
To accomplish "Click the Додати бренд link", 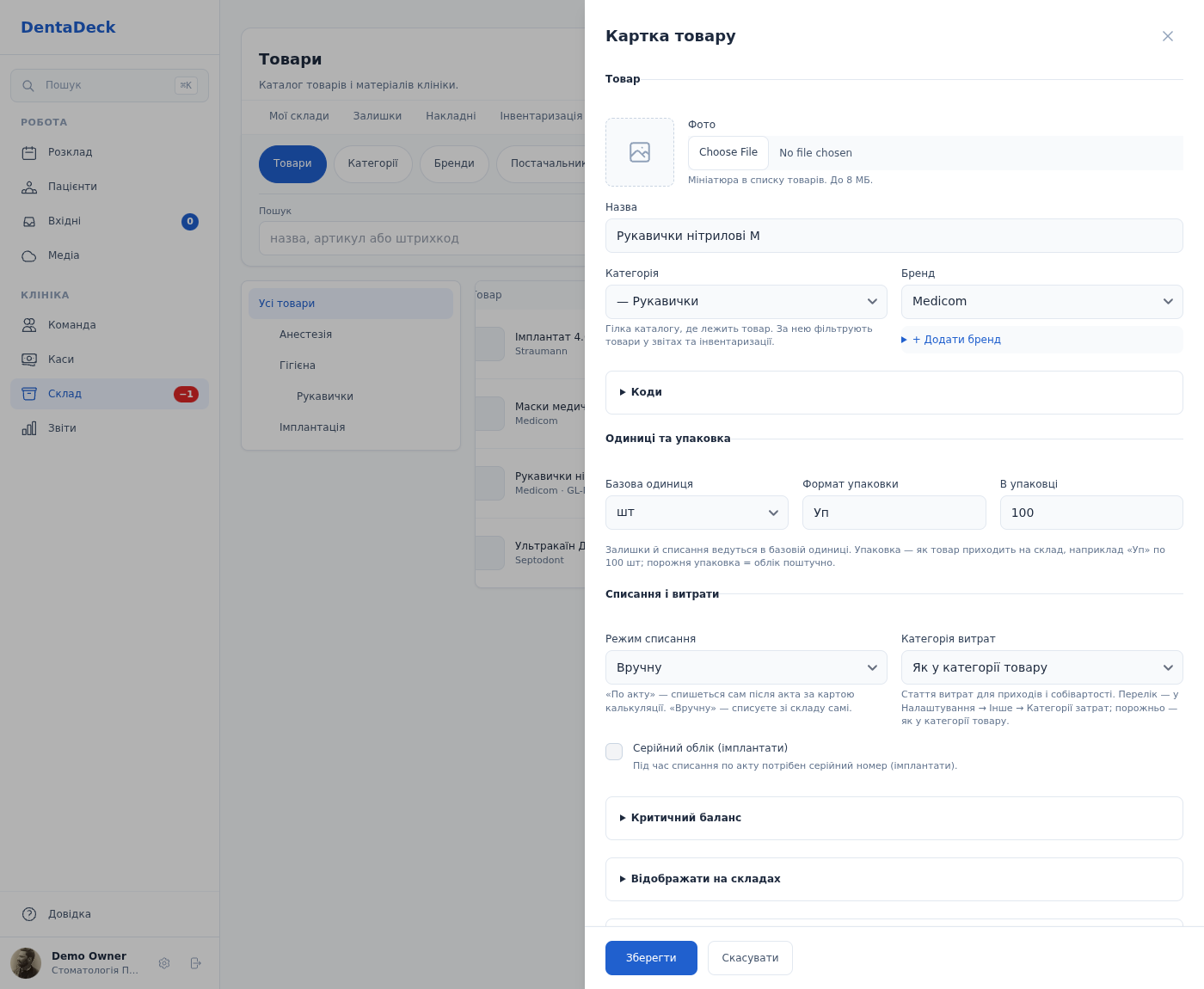I will coord(956,340).
